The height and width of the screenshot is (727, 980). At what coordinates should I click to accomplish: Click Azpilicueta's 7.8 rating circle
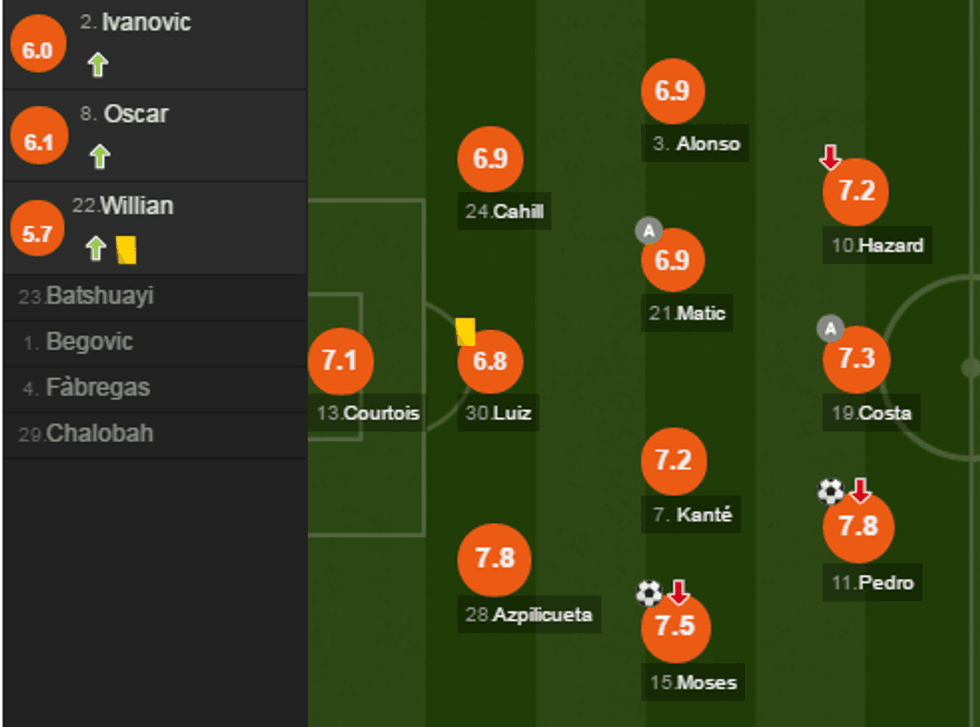[x=494, y=557]
